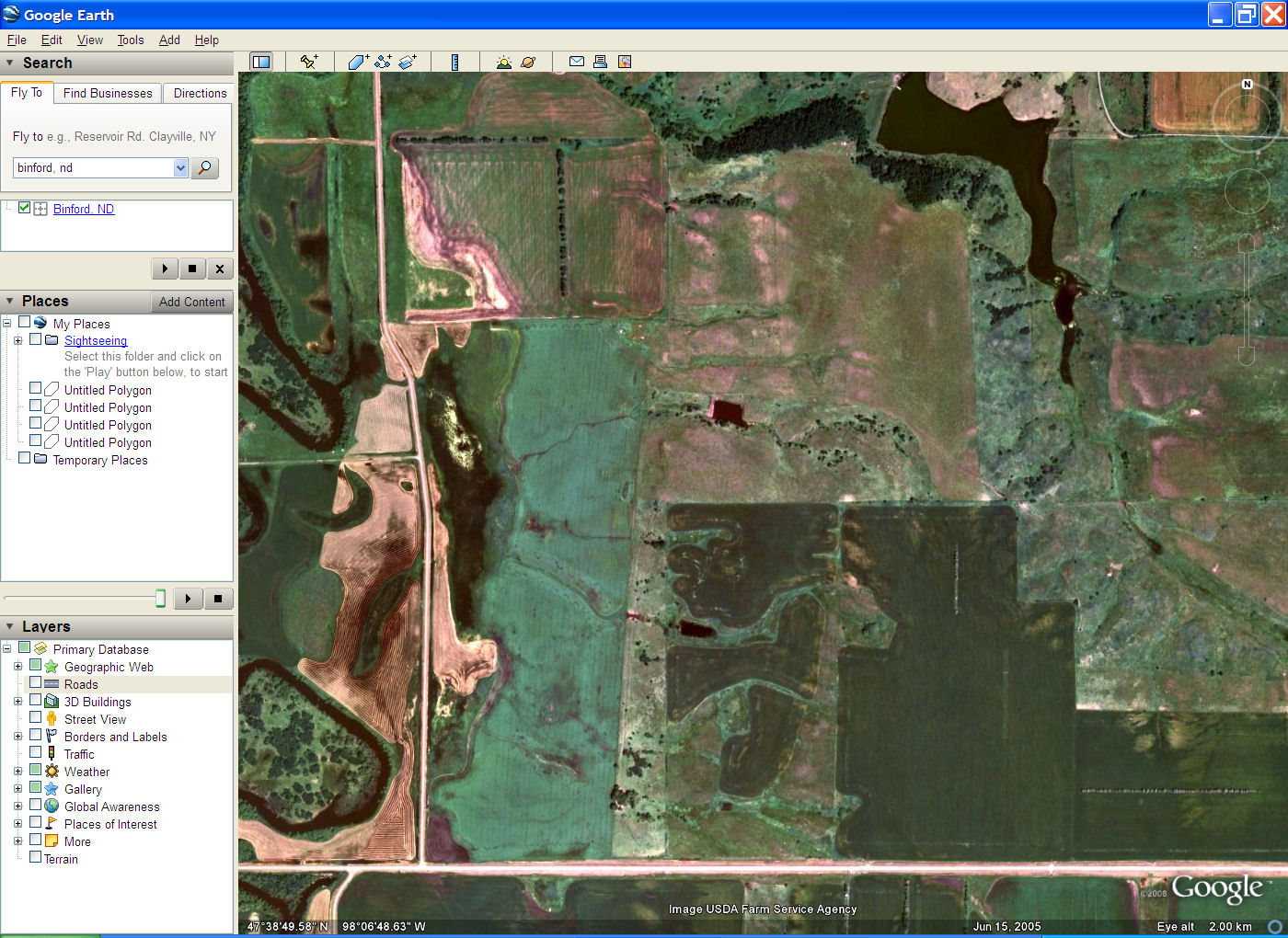1288x938 pixels.
Task: Open the Tools menu
Action: (x=131, y=40)
